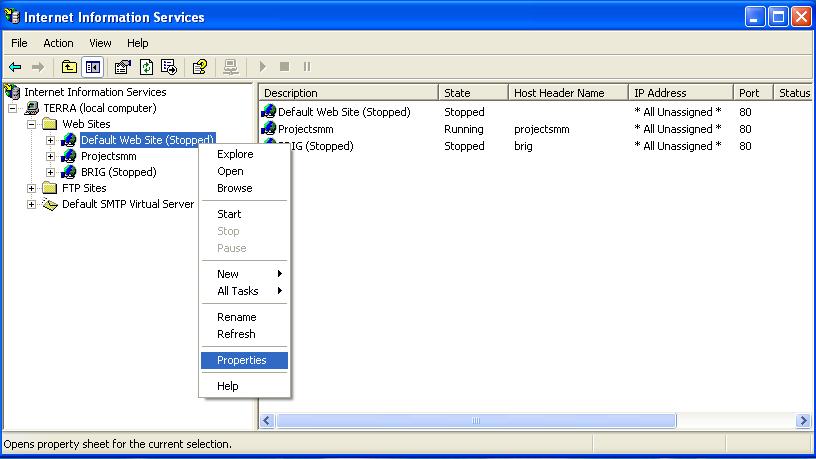Open the Action menu
This screenshot has height=459, width=816.
point(58,43)
